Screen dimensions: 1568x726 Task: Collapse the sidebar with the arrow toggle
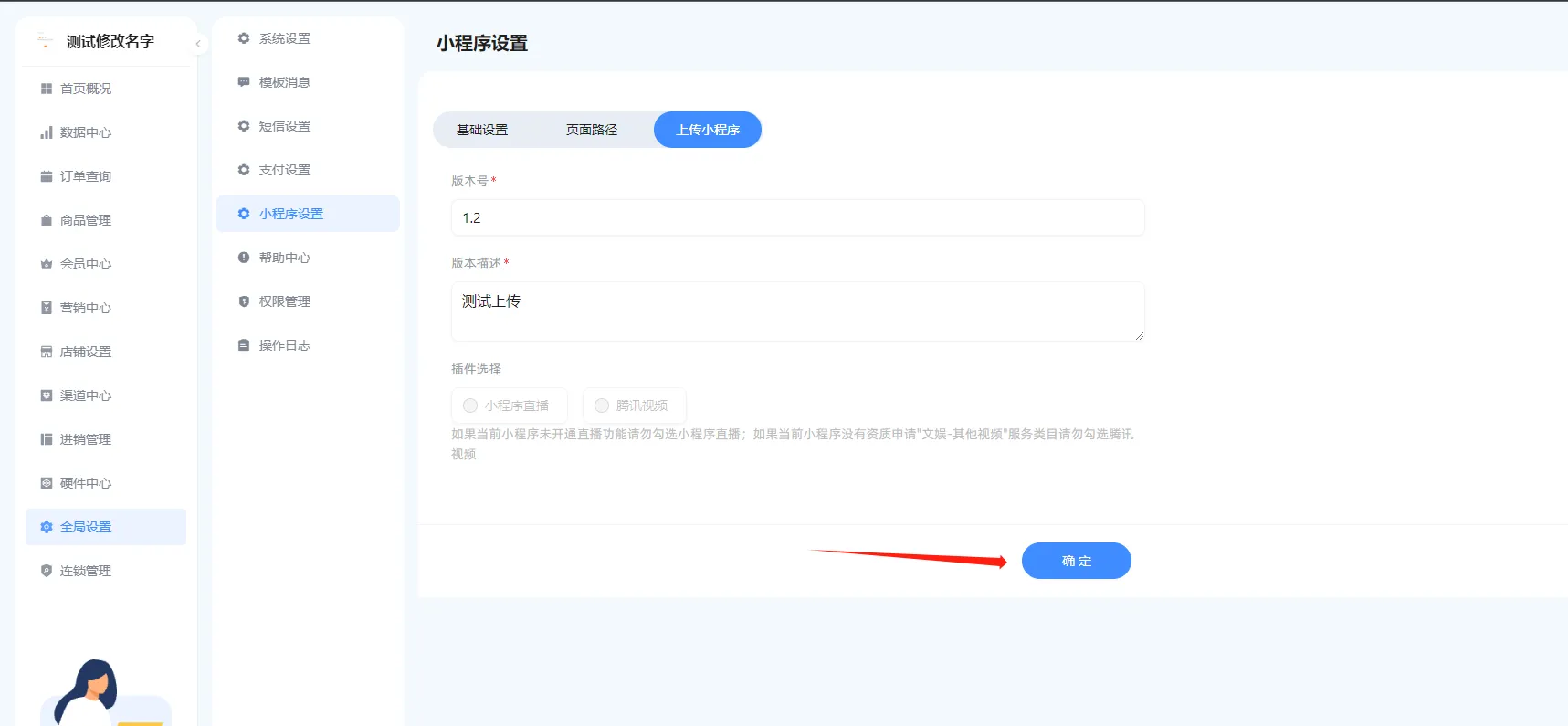pos(198,44)
